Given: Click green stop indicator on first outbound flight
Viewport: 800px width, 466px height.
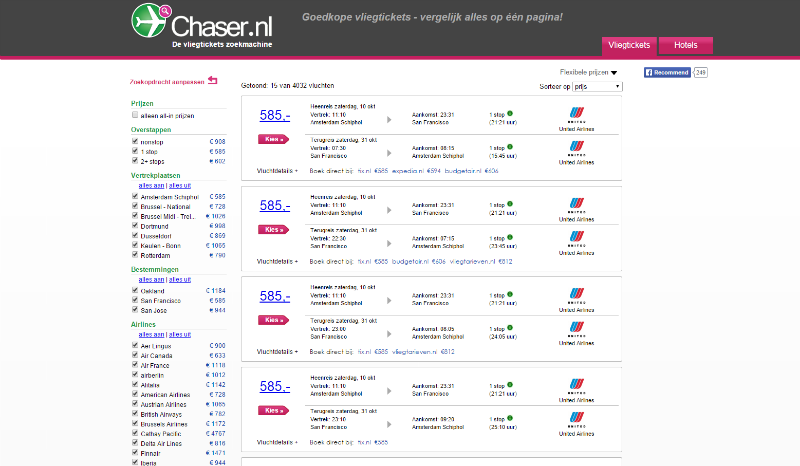Looking at the screenshot, I should click(509, 112).
